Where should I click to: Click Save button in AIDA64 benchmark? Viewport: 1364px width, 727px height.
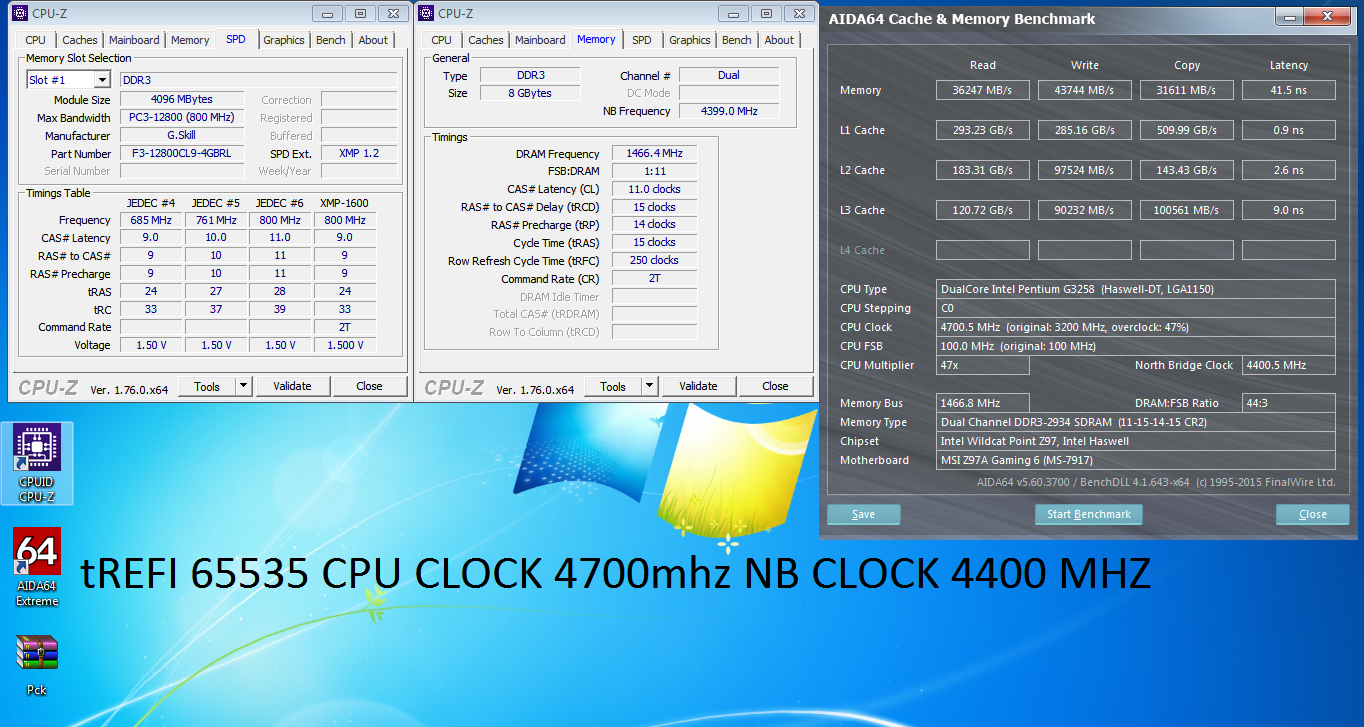(863, 514)
